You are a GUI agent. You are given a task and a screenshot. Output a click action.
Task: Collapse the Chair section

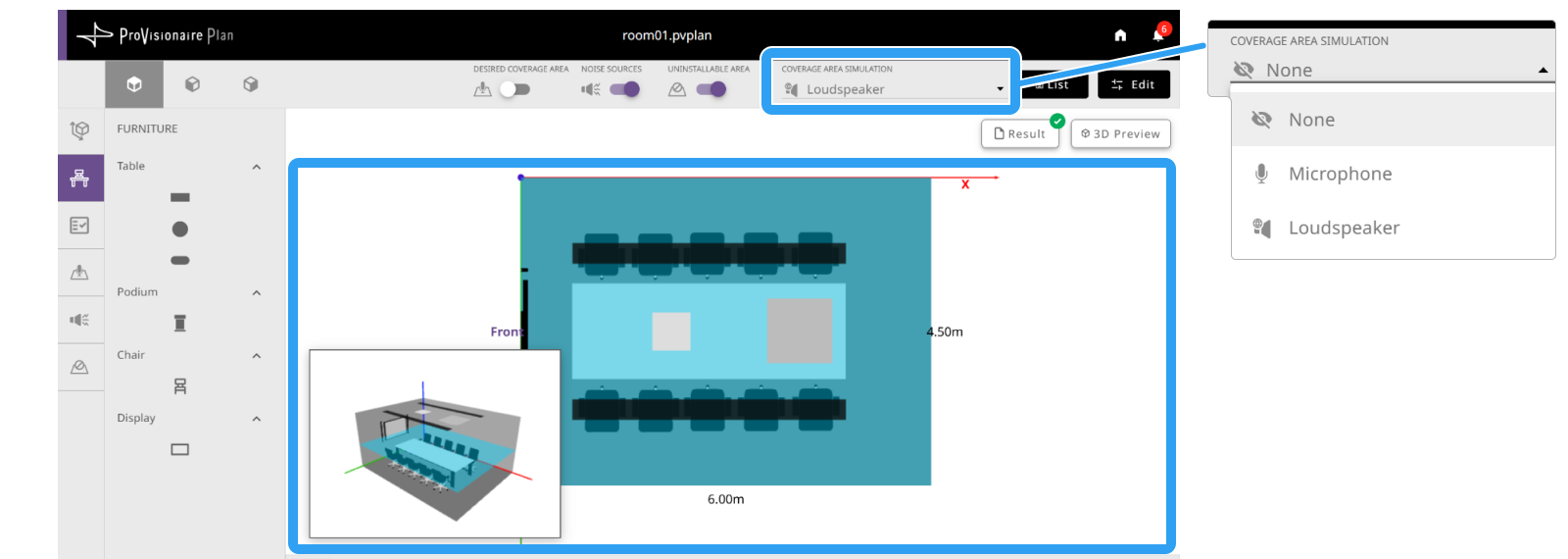click(257, 355)
